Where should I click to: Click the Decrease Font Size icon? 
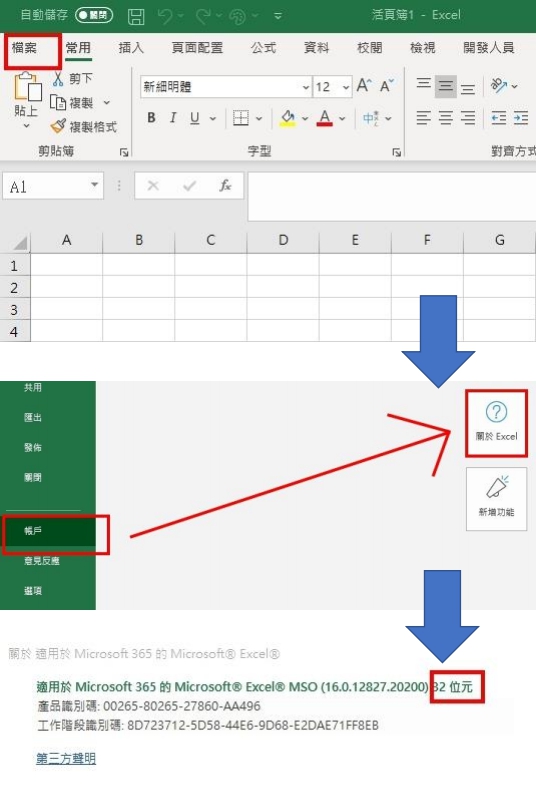386,86
